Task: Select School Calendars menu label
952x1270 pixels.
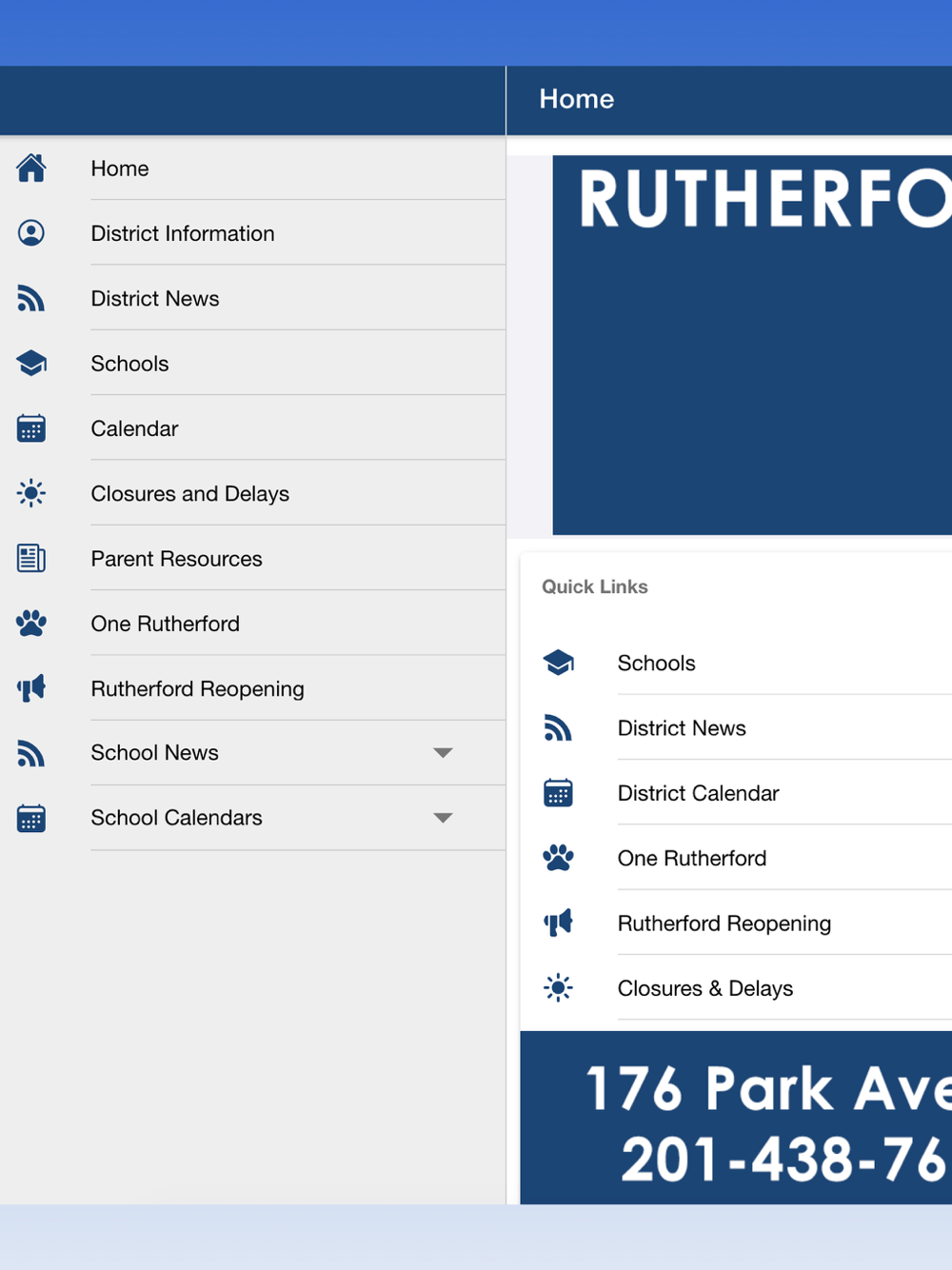Action: pyautogui.click(x=177, y=818)
